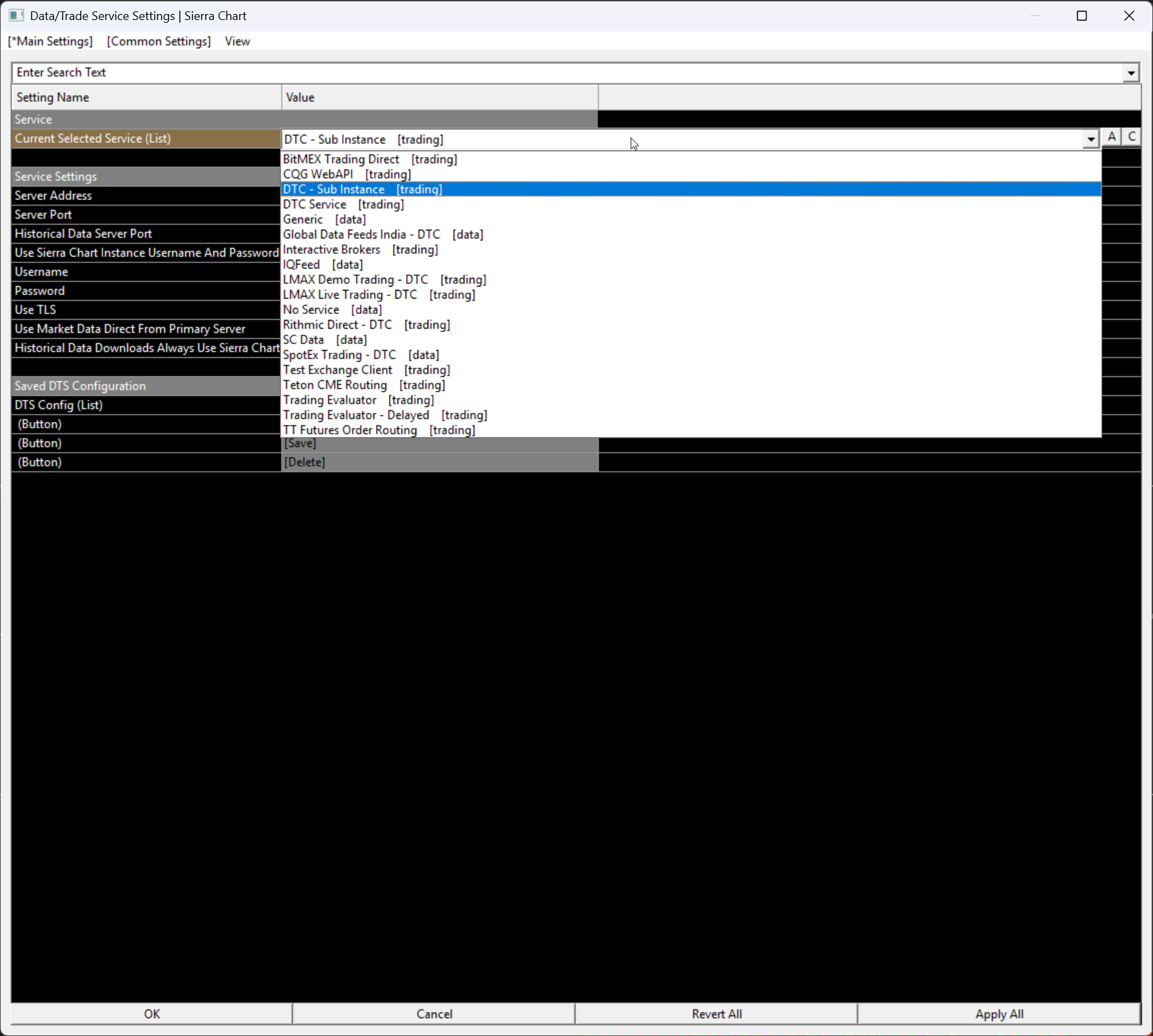Image resolution: width=1153 pixels, height=1036 pixels.
Task: Select Historical Data Server Port row
Action: 146,234
